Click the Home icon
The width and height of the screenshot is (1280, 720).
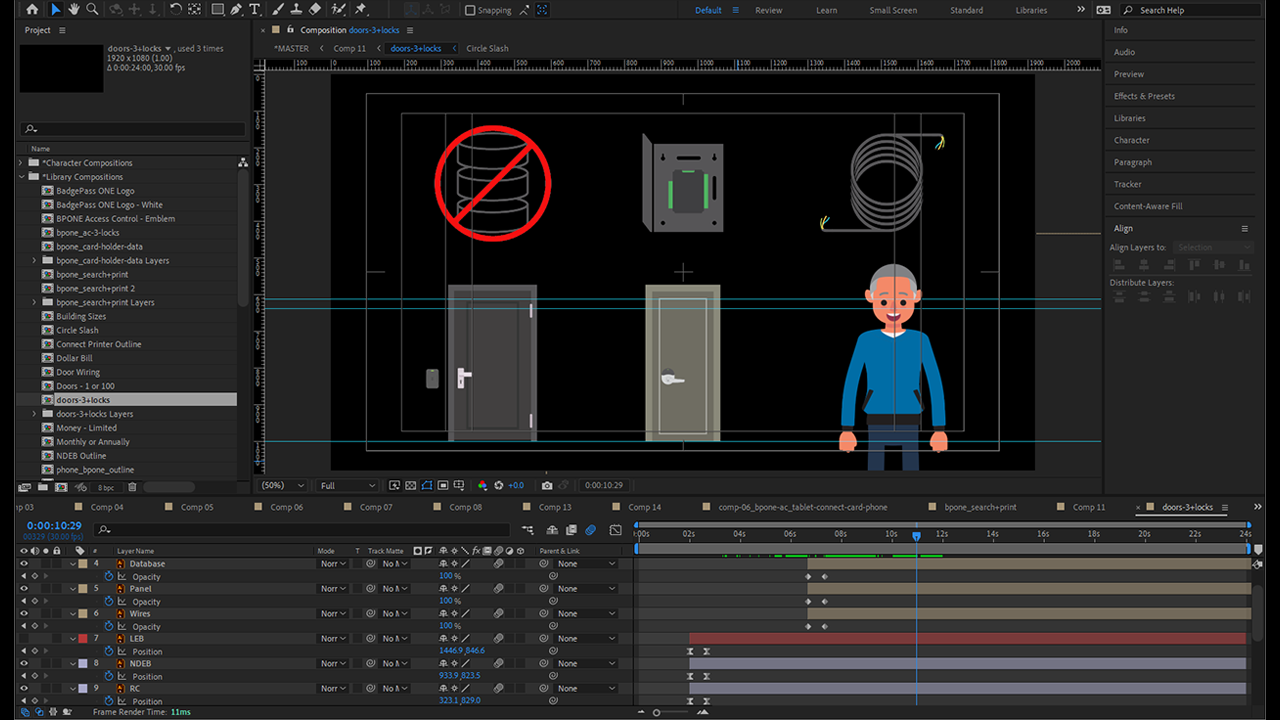pyautogui.click(x=32, y=9)
